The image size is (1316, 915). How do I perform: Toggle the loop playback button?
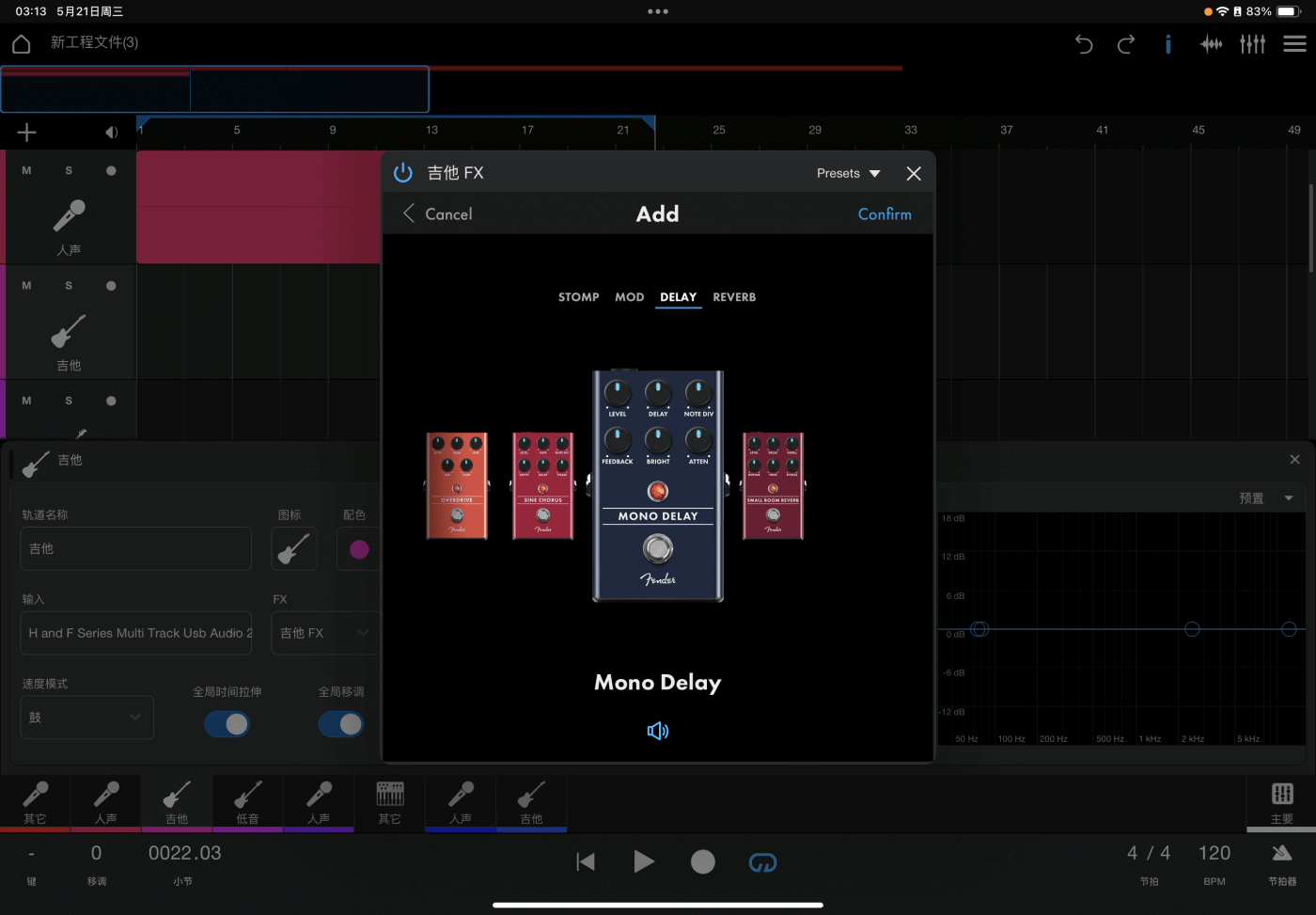(x=762, y=862)
